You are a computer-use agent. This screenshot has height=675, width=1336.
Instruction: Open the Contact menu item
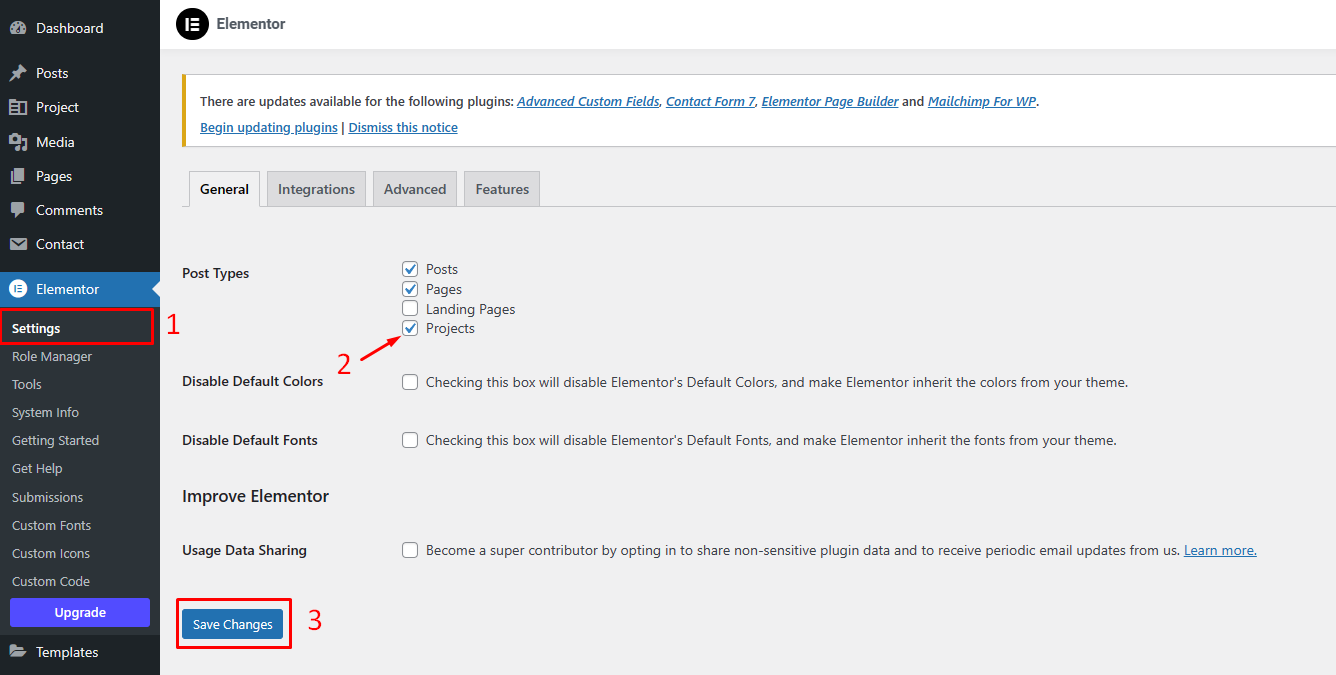pos(80,244)
